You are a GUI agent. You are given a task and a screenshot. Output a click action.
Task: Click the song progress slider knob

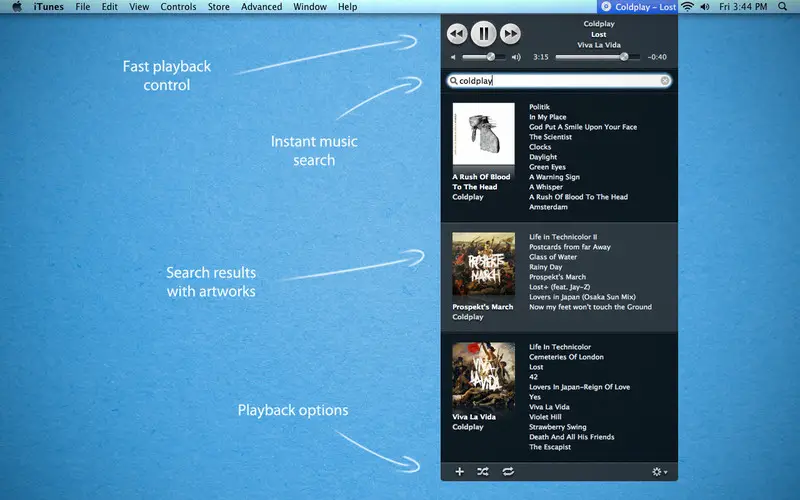pyautogui.click(x=624, y=57)
